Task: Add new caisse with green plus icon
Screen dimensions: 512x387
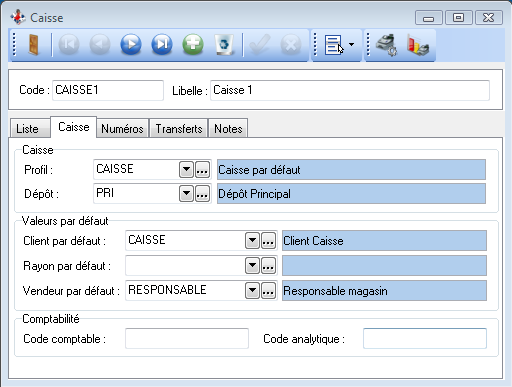Action: pyautogui.click(x=193, y=44)
